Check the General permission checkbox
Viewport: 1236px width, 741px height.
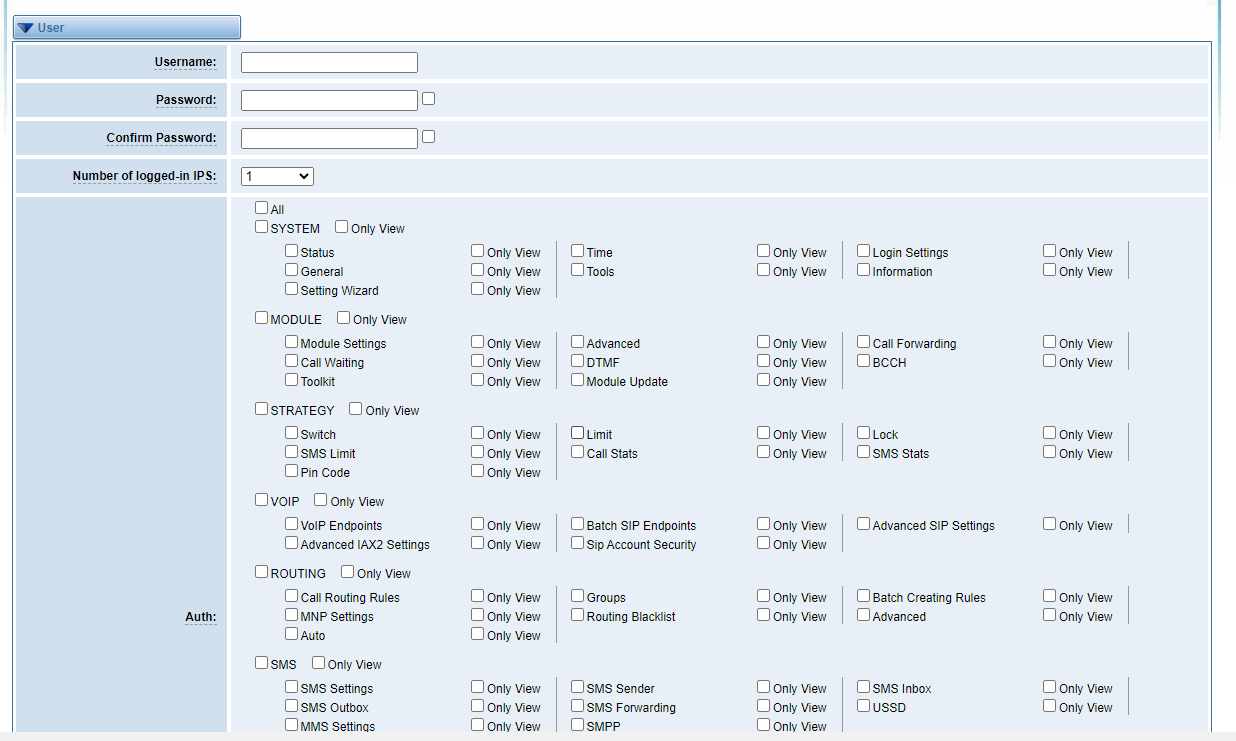tap(291, 270)
